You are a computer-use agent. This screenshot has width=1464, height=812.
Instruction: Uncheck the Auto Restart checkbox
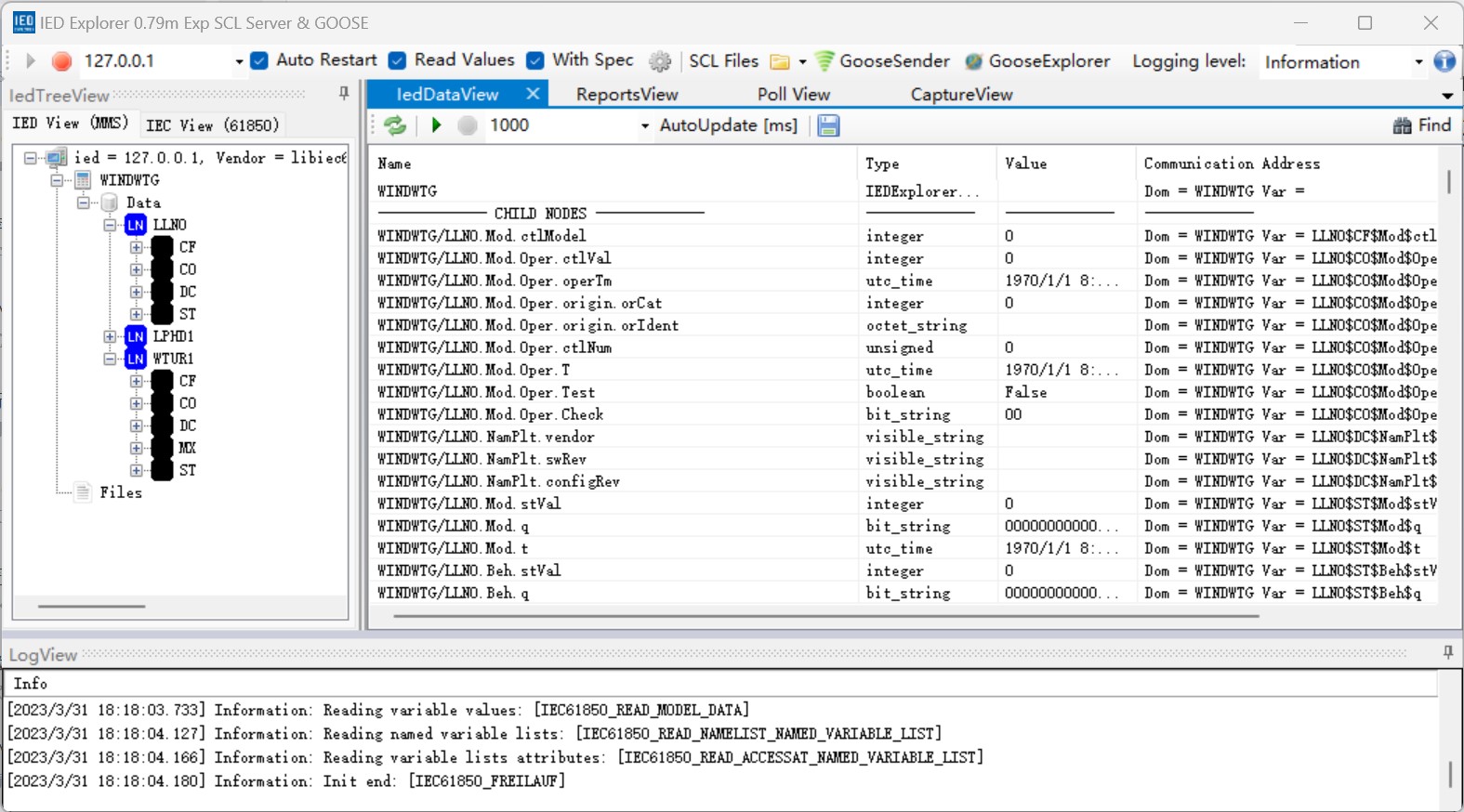260,60
